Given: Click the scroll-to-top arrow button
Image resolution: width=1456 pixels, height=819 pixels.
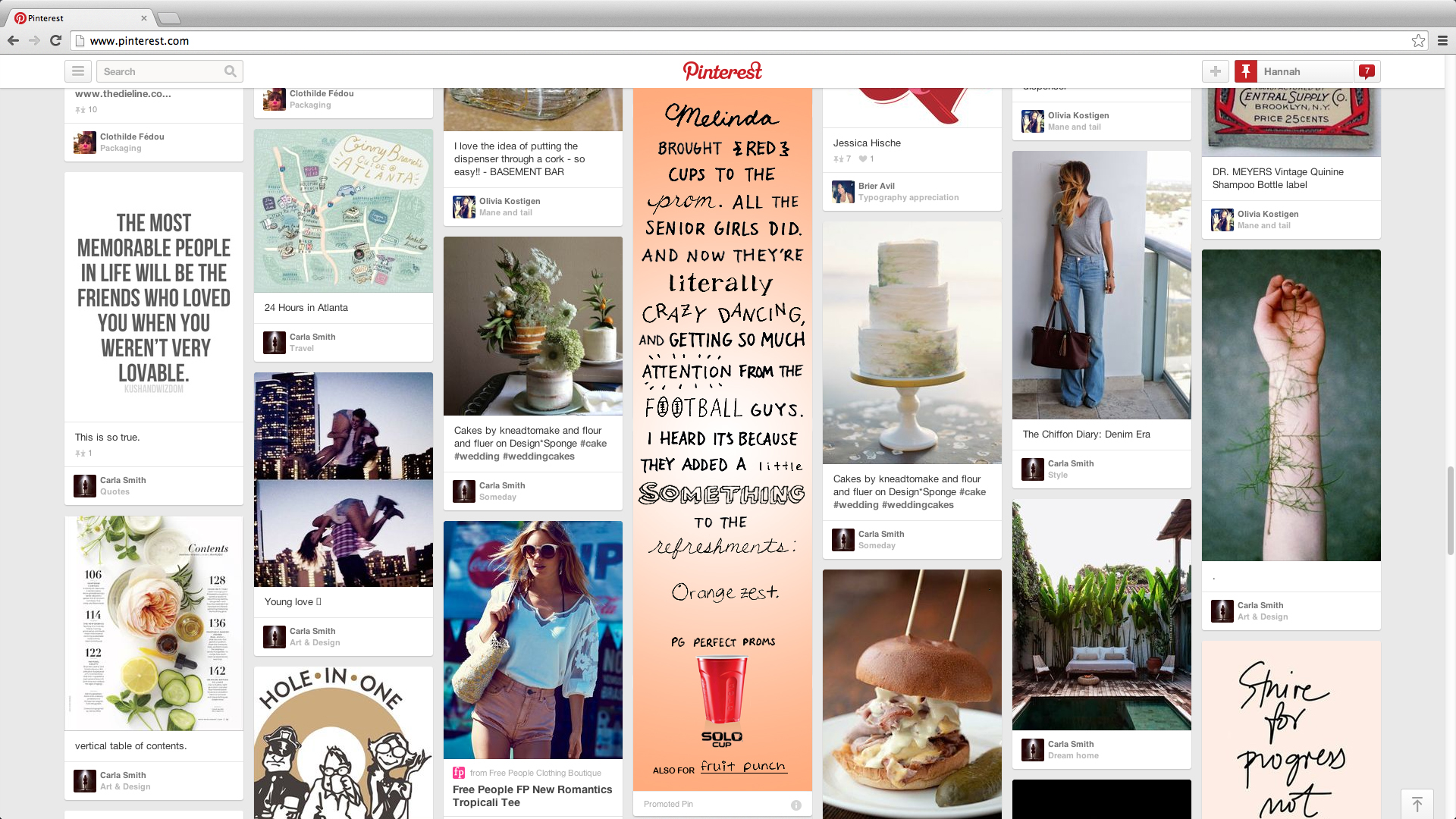Looking at the screenshot, I should click(1417, 804).
